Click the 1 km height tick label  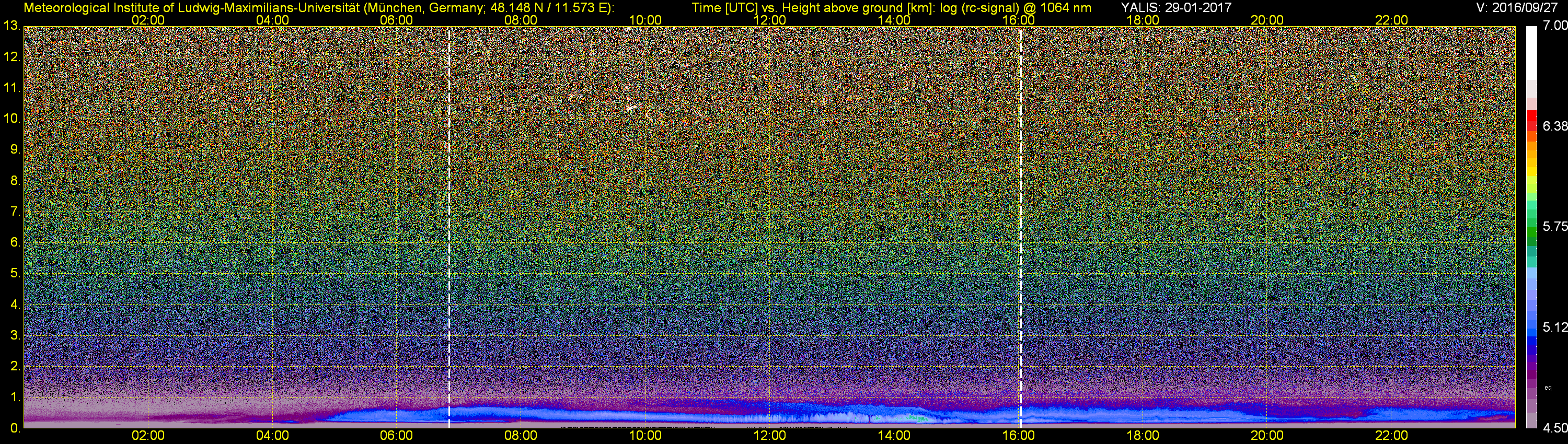pos(15,398)
